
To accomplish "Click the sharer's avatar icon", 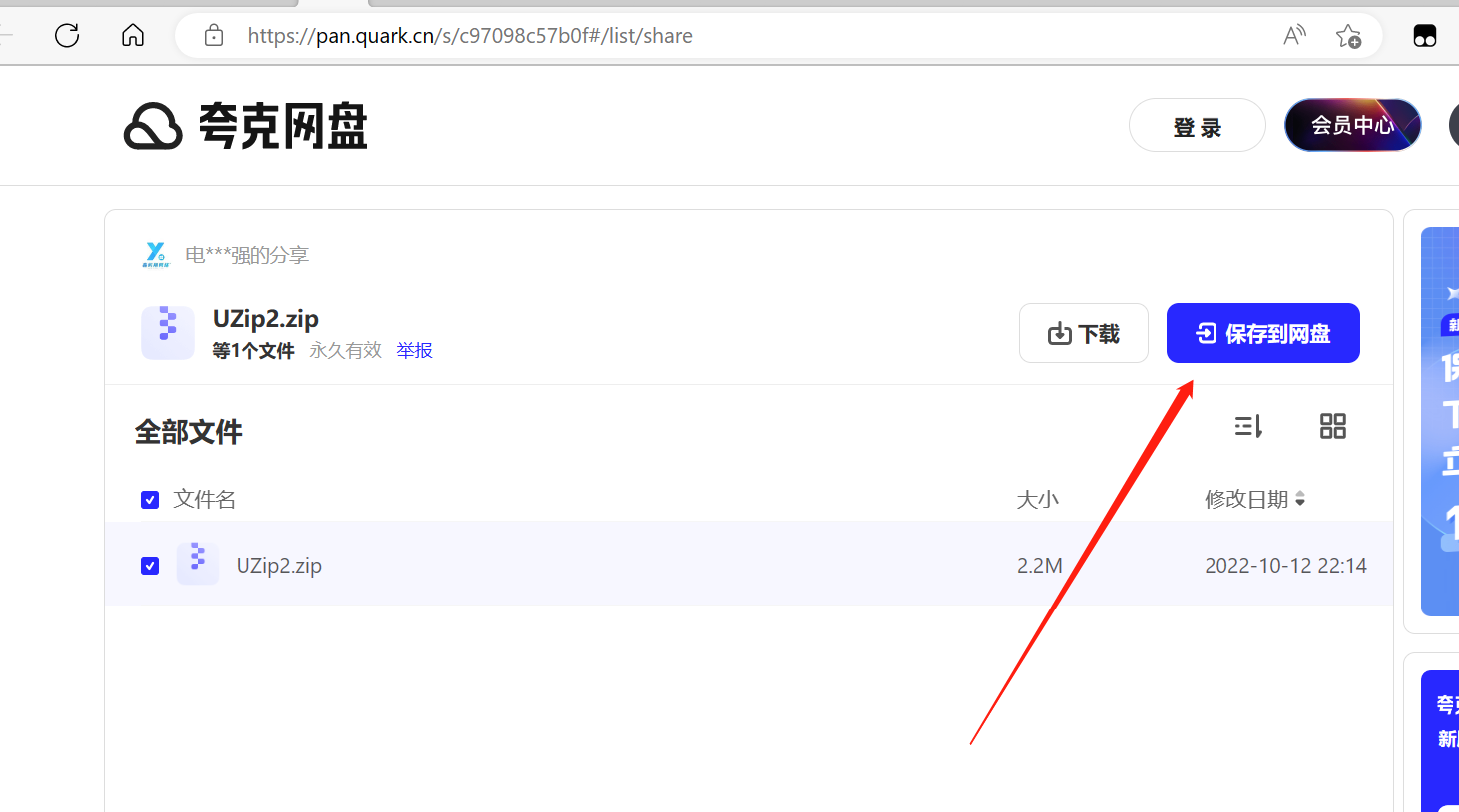I will coord(156,255).
